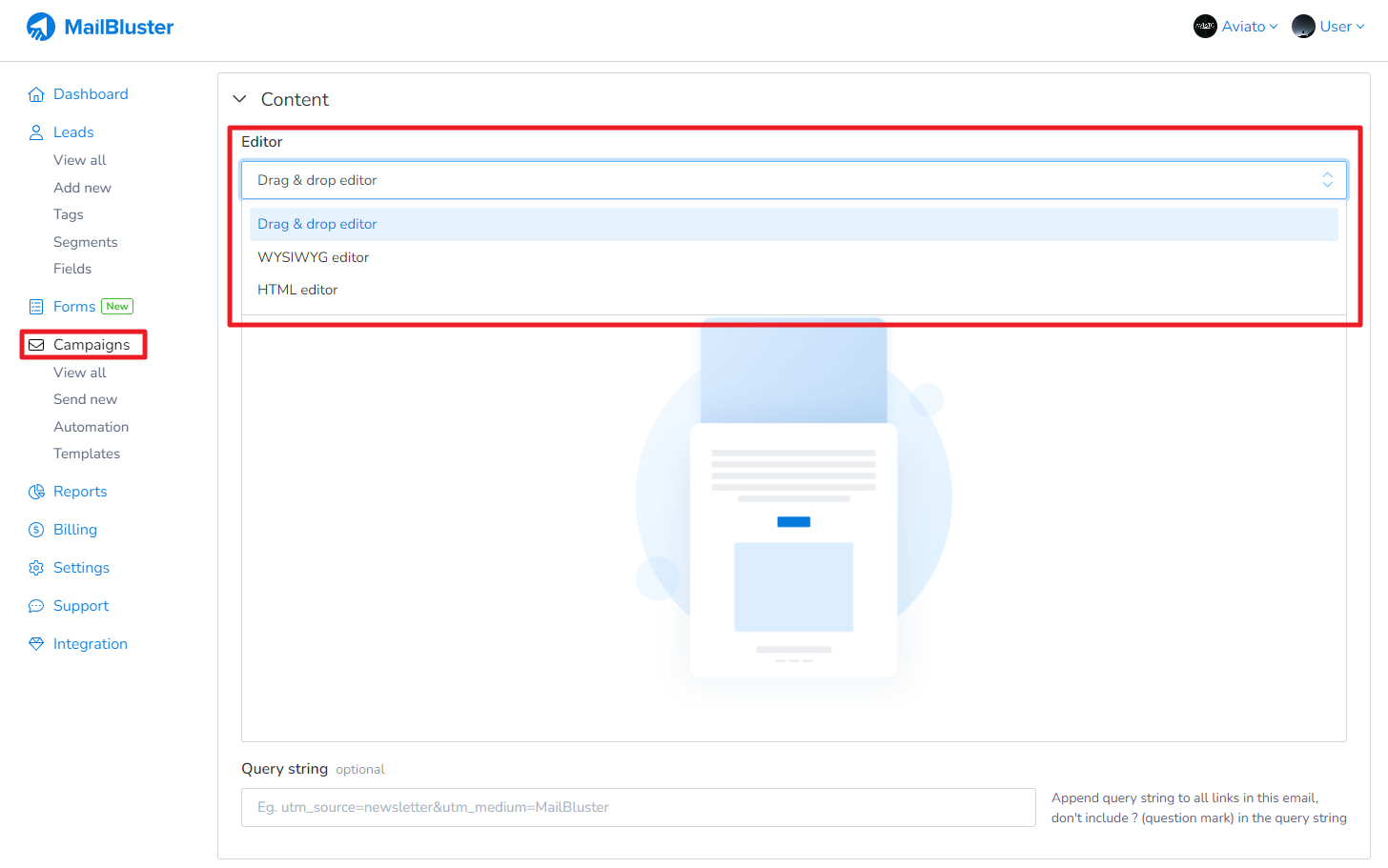Open the Integration link
1388x868 pixels.
point(91,644)
